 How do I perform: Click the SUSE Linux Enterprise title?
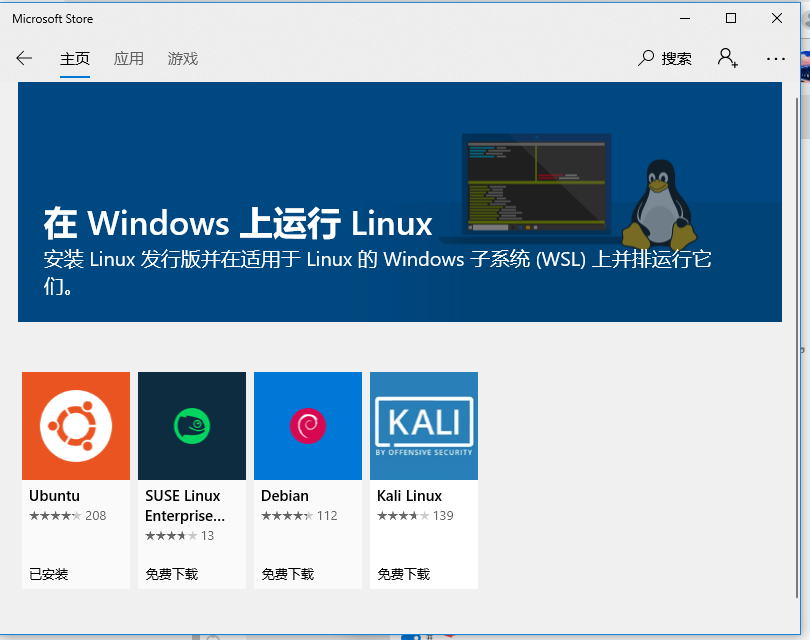185,506
